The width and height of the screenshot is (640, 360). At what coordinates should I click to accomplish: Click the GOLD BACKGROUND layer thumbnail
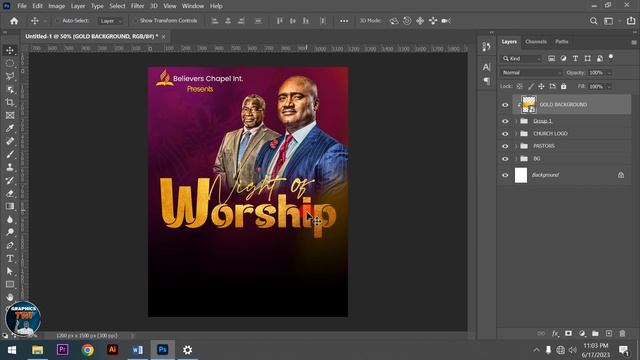pyautogui.click(x=529, y=104)
